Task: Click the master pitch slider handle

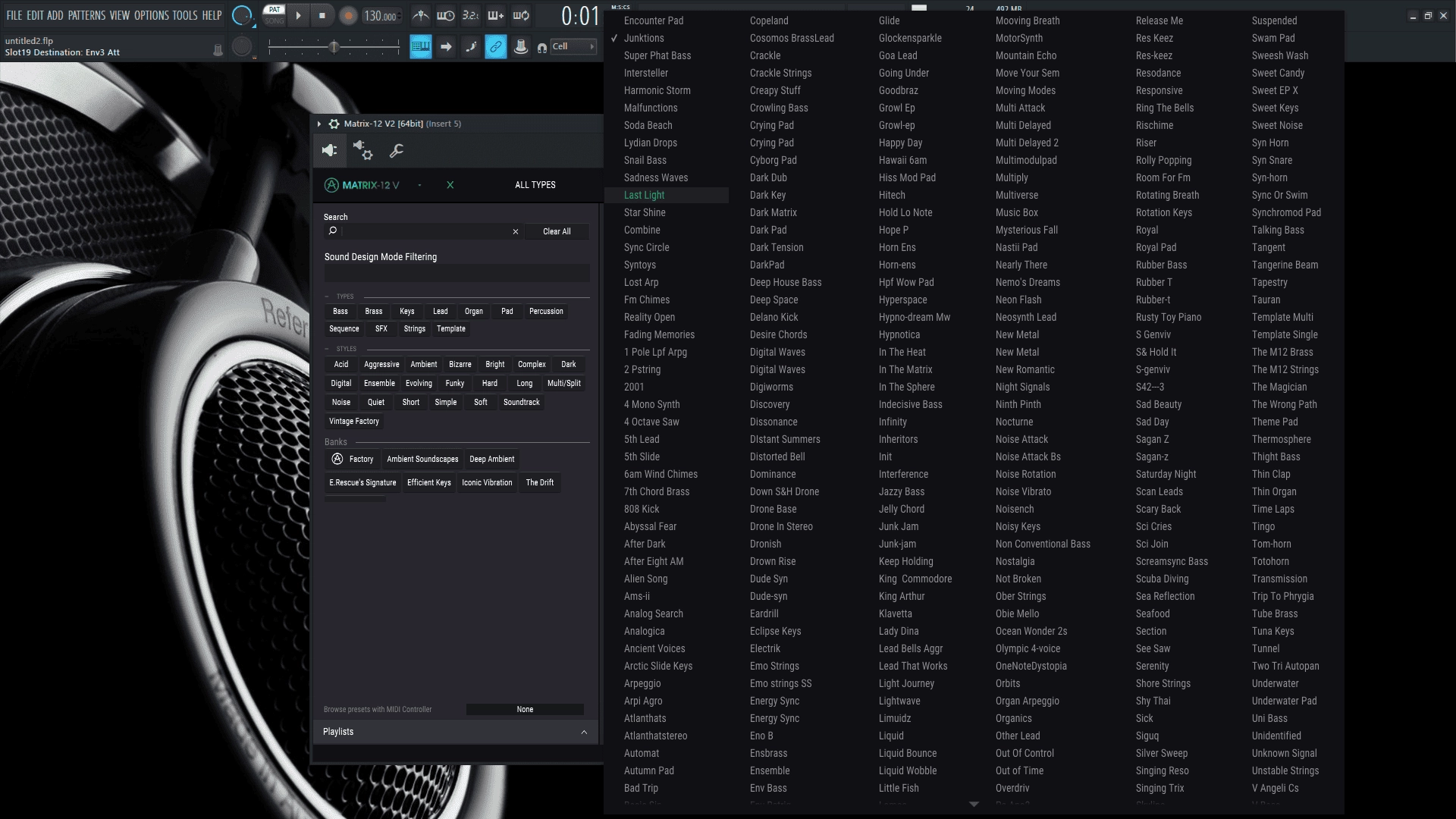Action: (x=334, y=47)
